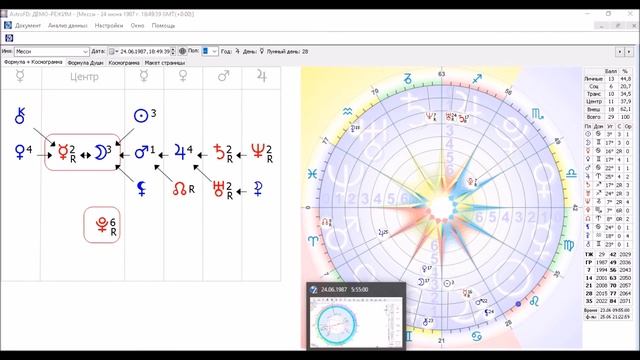Open the Помощь menu
The width and height of the screenshot is (640, 360).
pos(163,25)
